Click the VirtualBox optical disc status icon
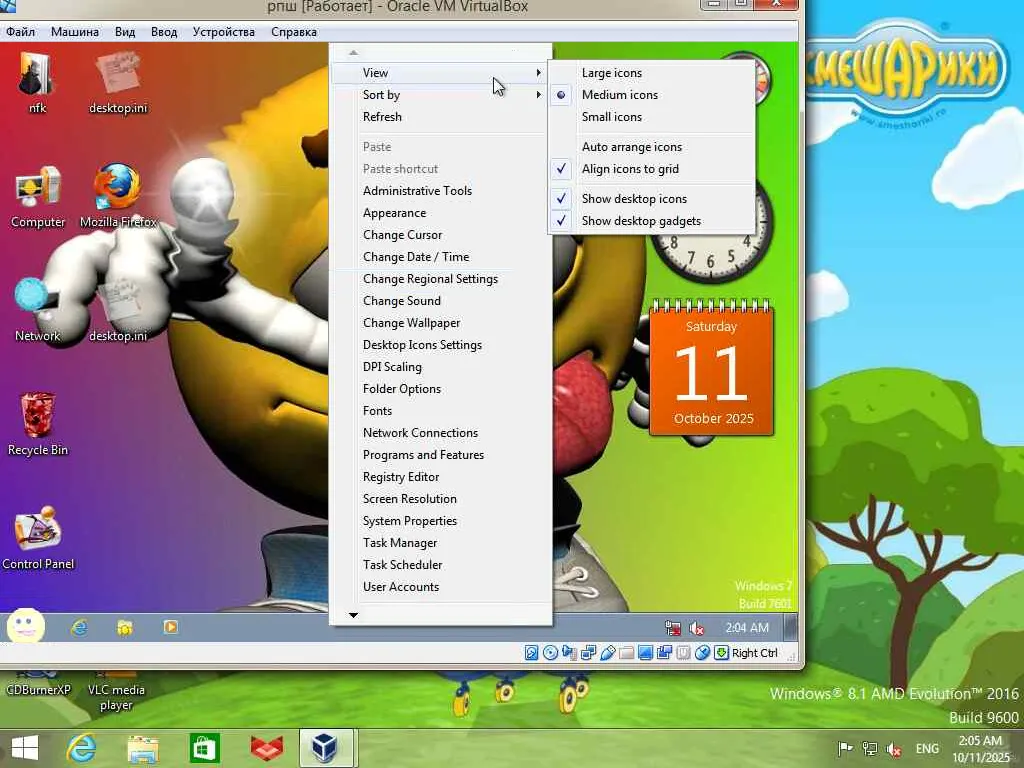This screenshot has height=768, width=1024. point(551,652)
